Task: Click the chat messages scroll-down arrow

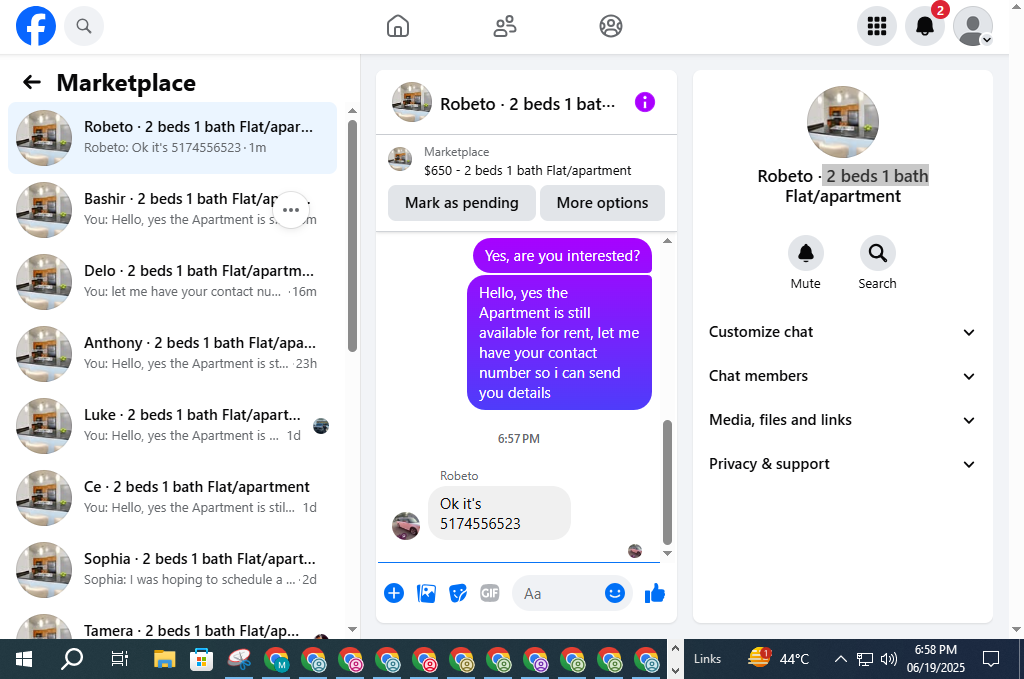Action: click(x=667, y=554)
